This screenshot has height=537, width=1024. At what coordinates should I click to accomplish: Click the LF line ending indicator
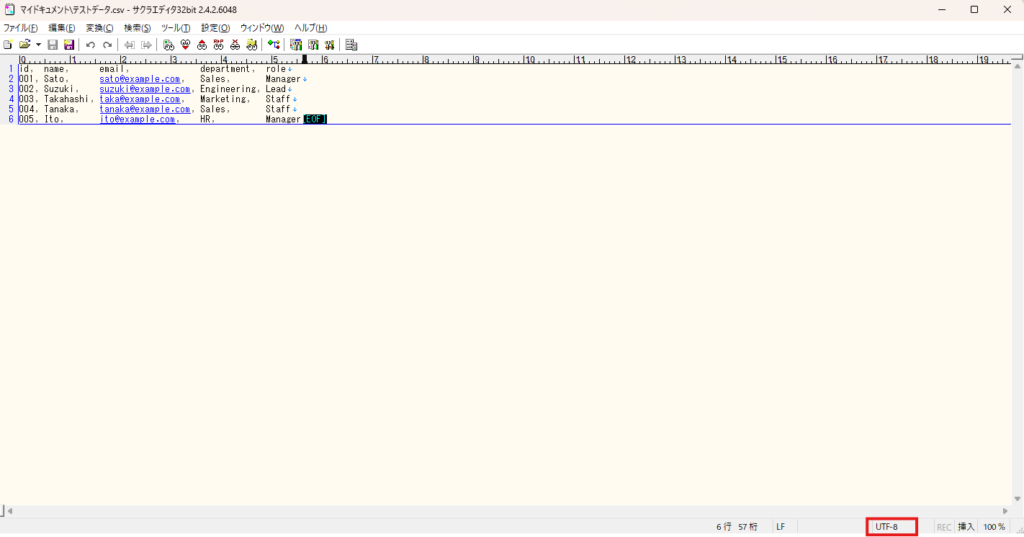click(780, 526)
